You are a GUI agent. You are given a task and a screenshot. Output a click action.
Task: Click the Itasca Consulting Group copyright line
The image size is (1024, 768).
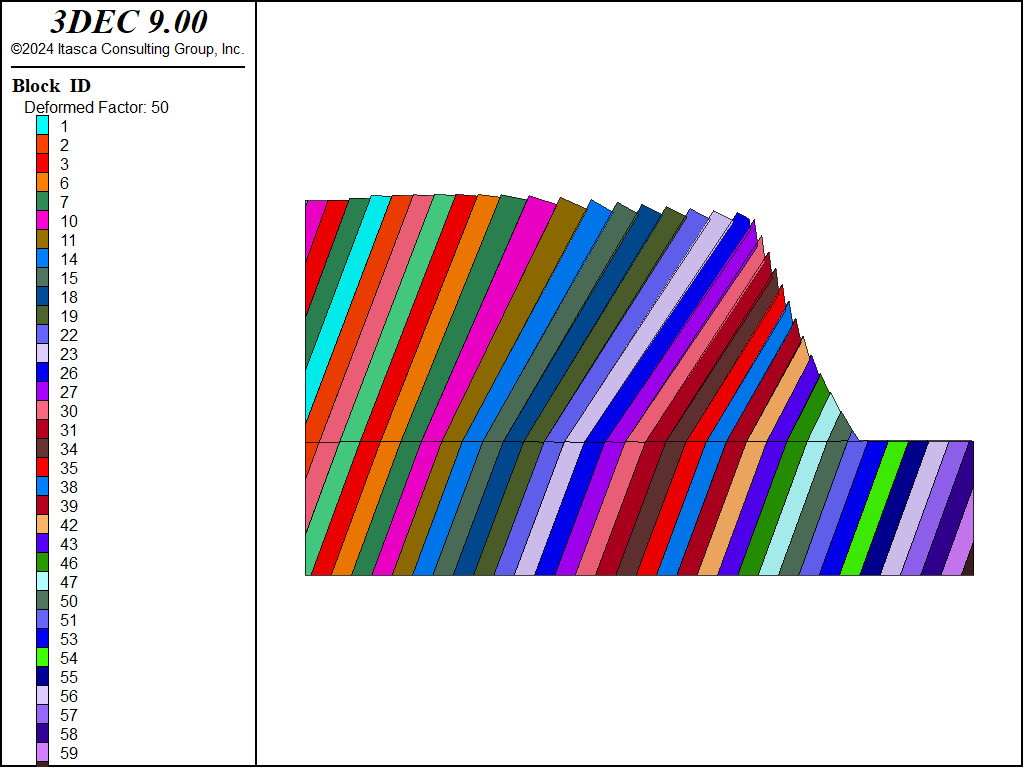[x=127, y=49]
